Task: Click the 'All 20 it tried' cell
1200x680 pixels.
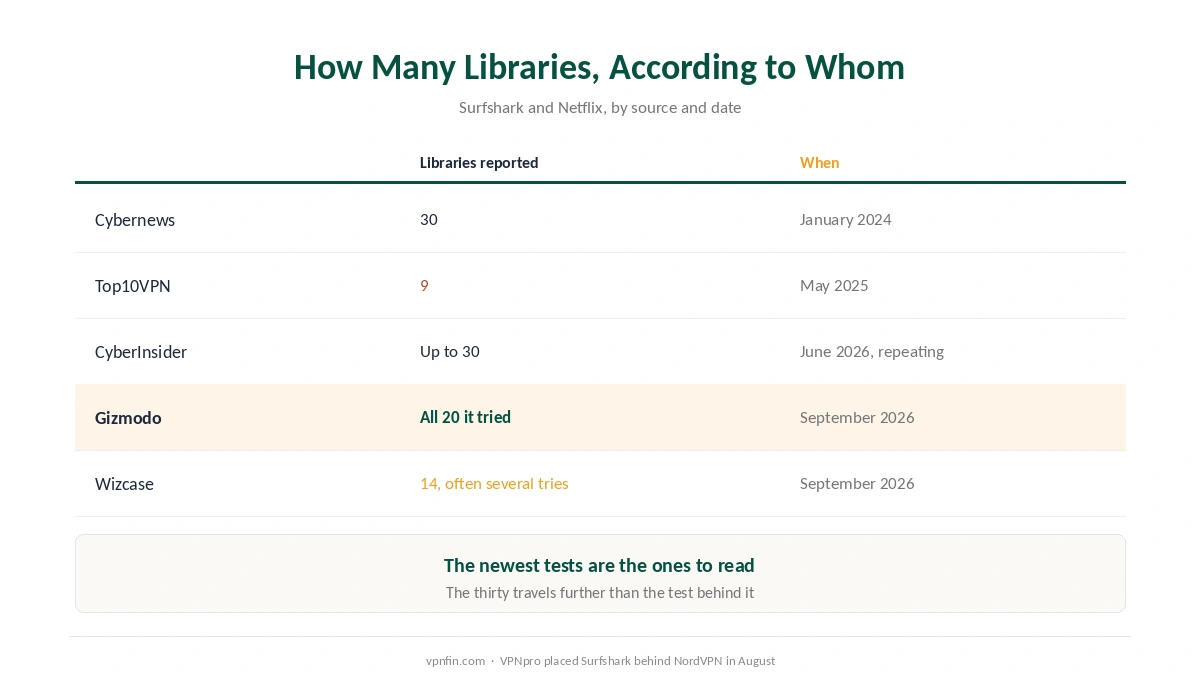Action: [465, 418]
